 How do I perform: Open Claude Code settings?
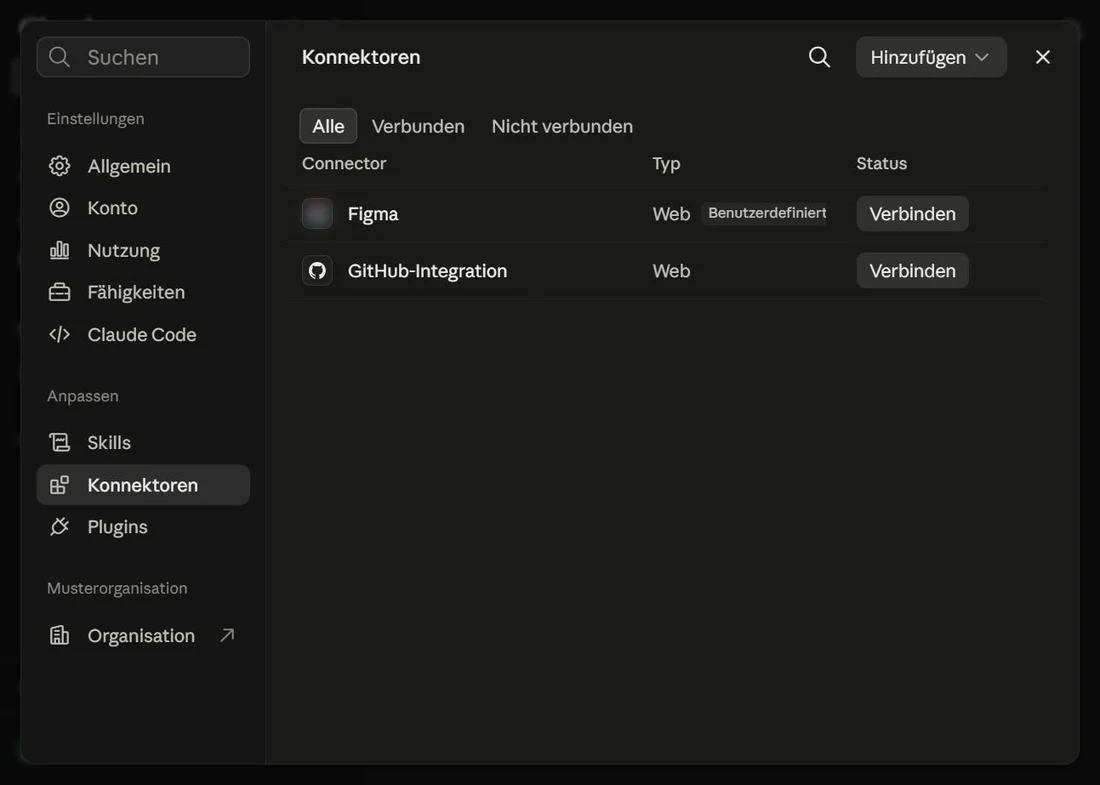pos(143,335)
